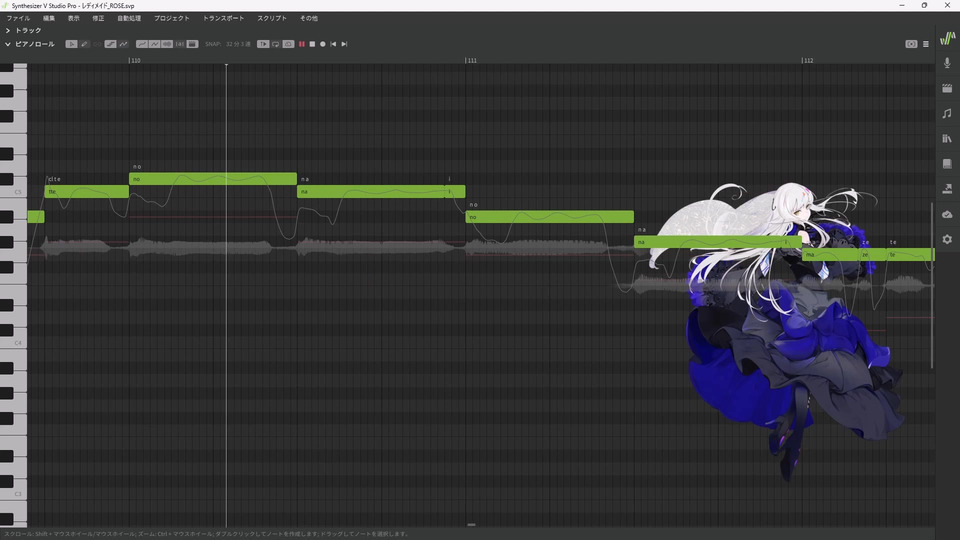This screenshot has height=540, width=960.
Task: Click the Synthesizer V logo in sidebar
Action: (x=947, y=38)
